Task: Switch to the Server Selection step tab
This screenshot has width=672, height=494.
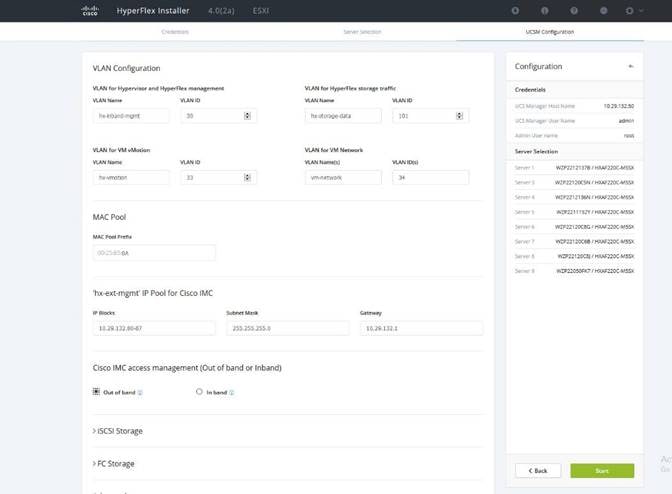Action: pos(362,32)
